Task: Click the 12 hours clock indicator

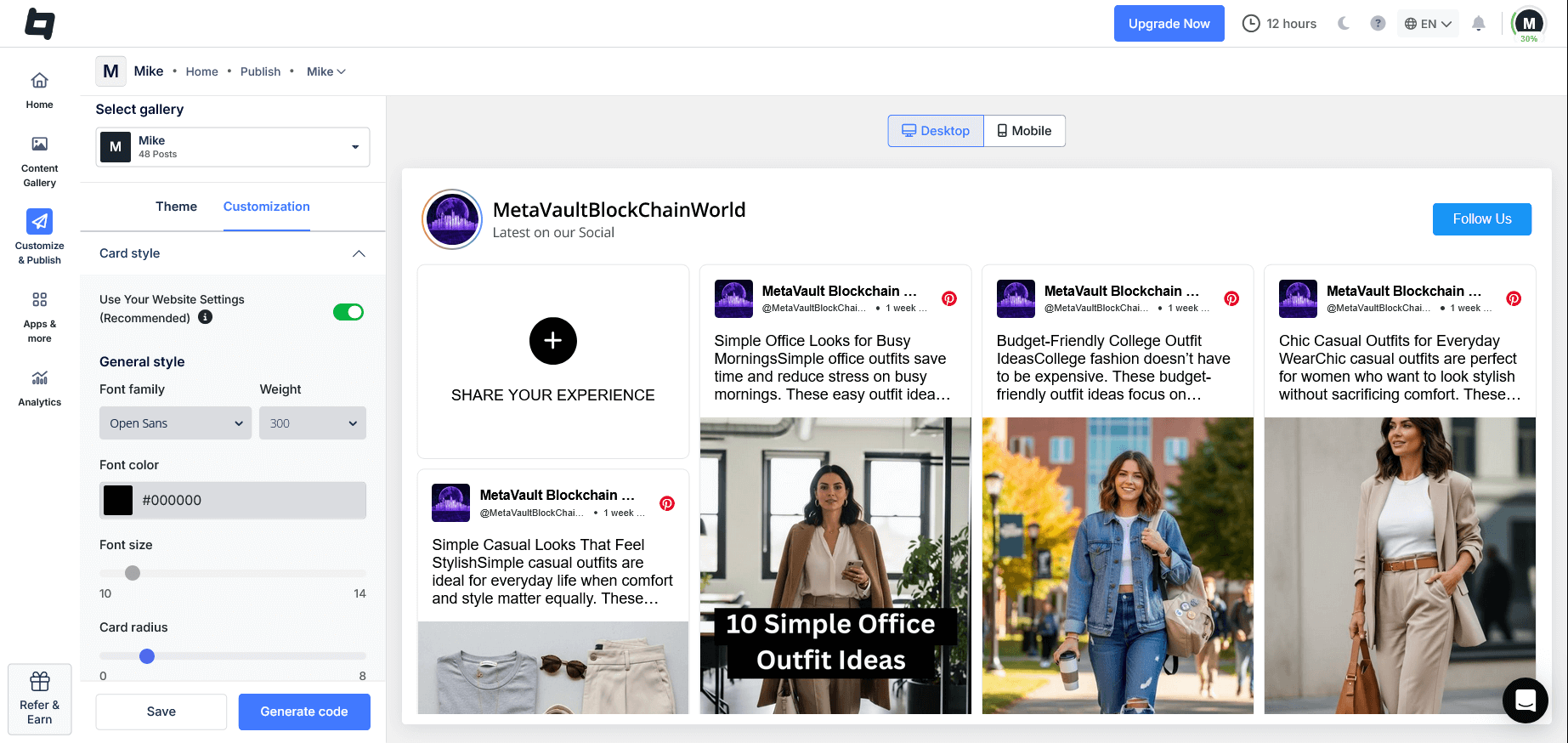Action: (x=1279, y=24)
